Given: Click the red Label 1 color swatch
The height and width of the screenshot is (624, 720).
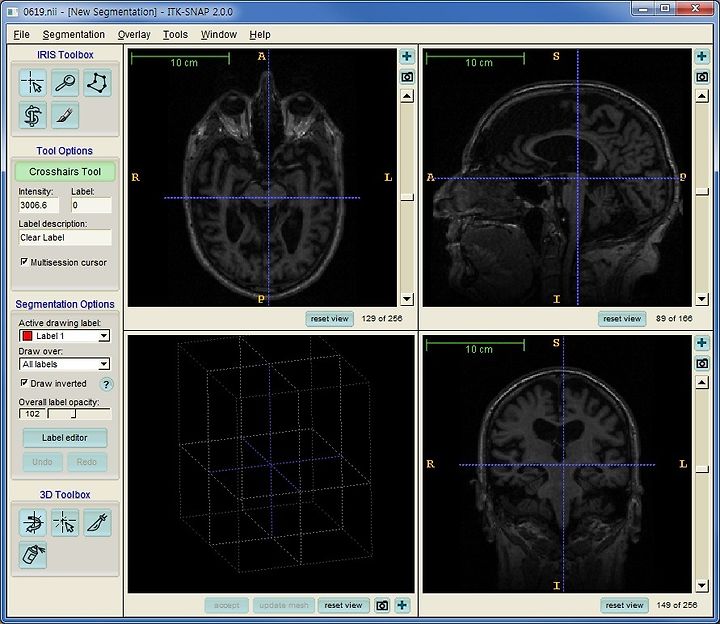Looking at the screenshot, I should (x=27, y=336).
